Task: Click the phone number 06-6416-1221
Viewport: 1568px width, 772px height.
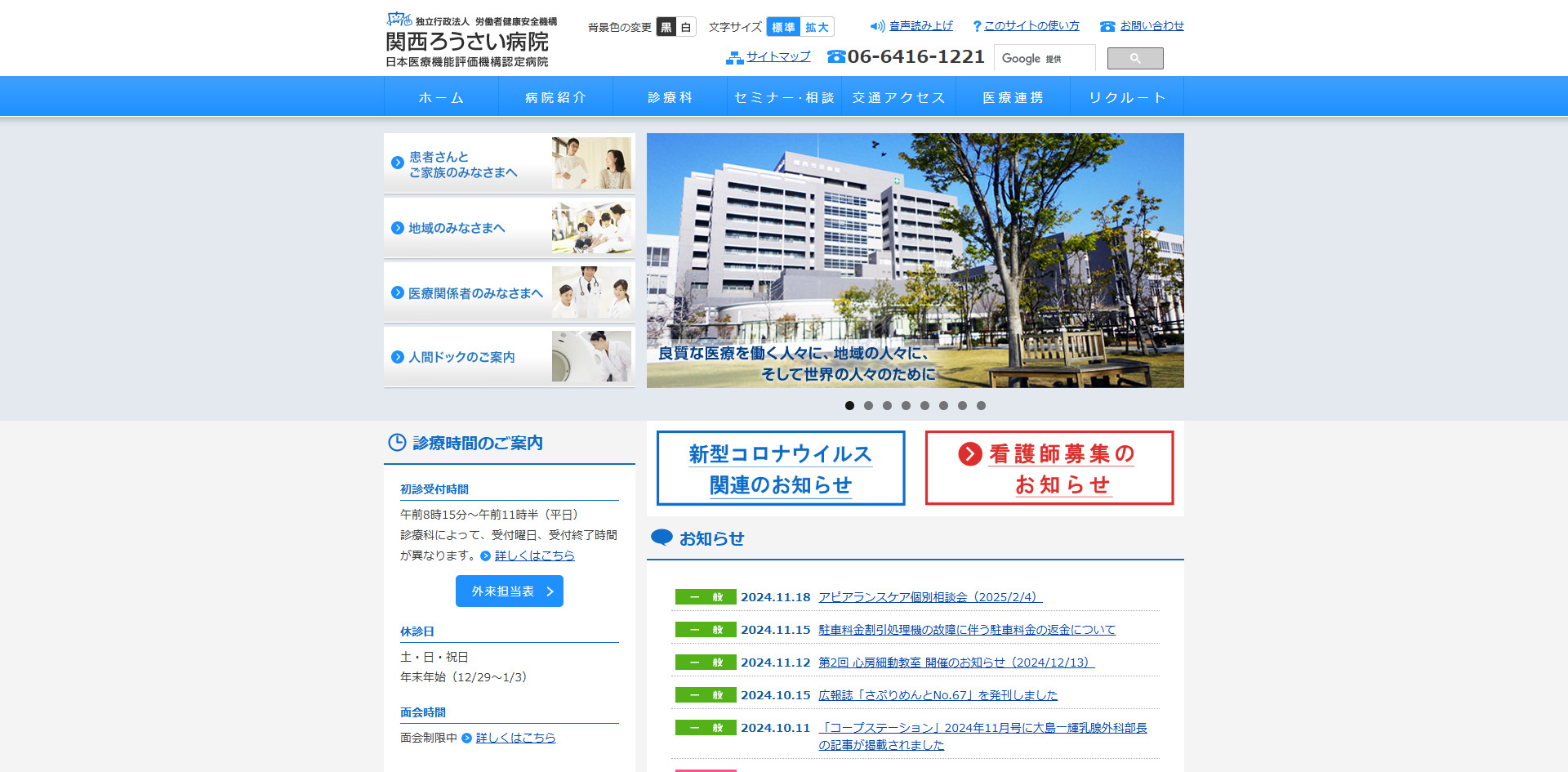Action: point(915,56)
